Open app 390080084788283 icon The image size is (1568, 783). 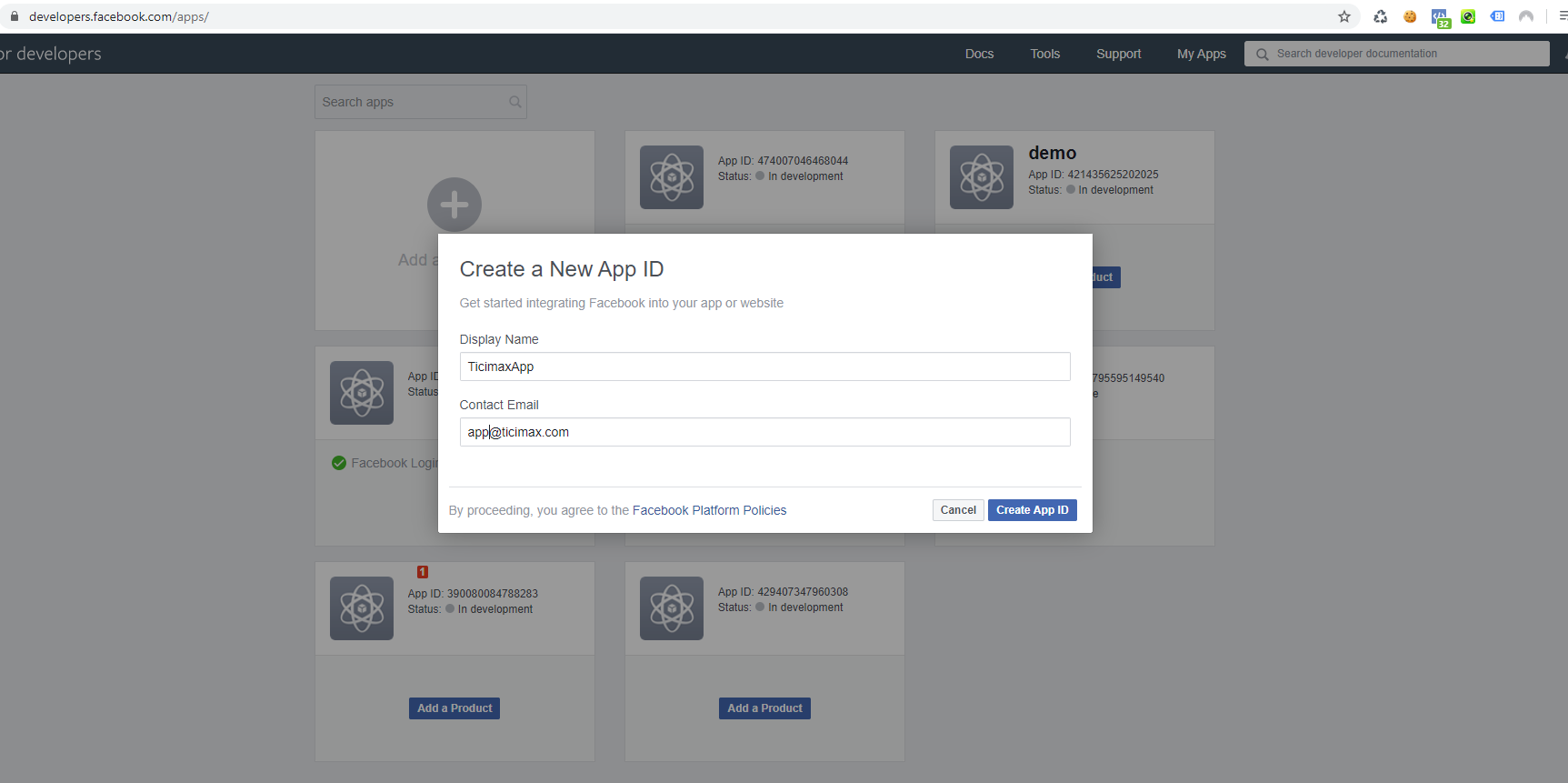pyautogui.click(x=362, y=608)
